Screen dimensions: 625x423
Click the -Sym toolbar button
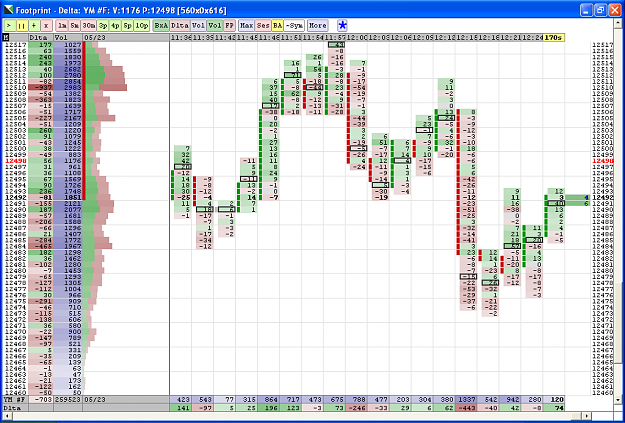[x=294, y=26]
